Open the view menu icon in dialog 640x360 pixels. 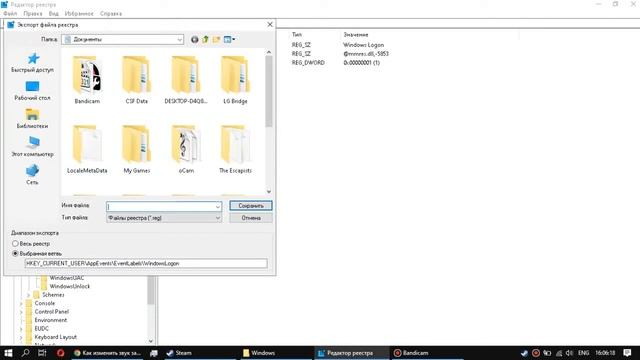point(229,40)
